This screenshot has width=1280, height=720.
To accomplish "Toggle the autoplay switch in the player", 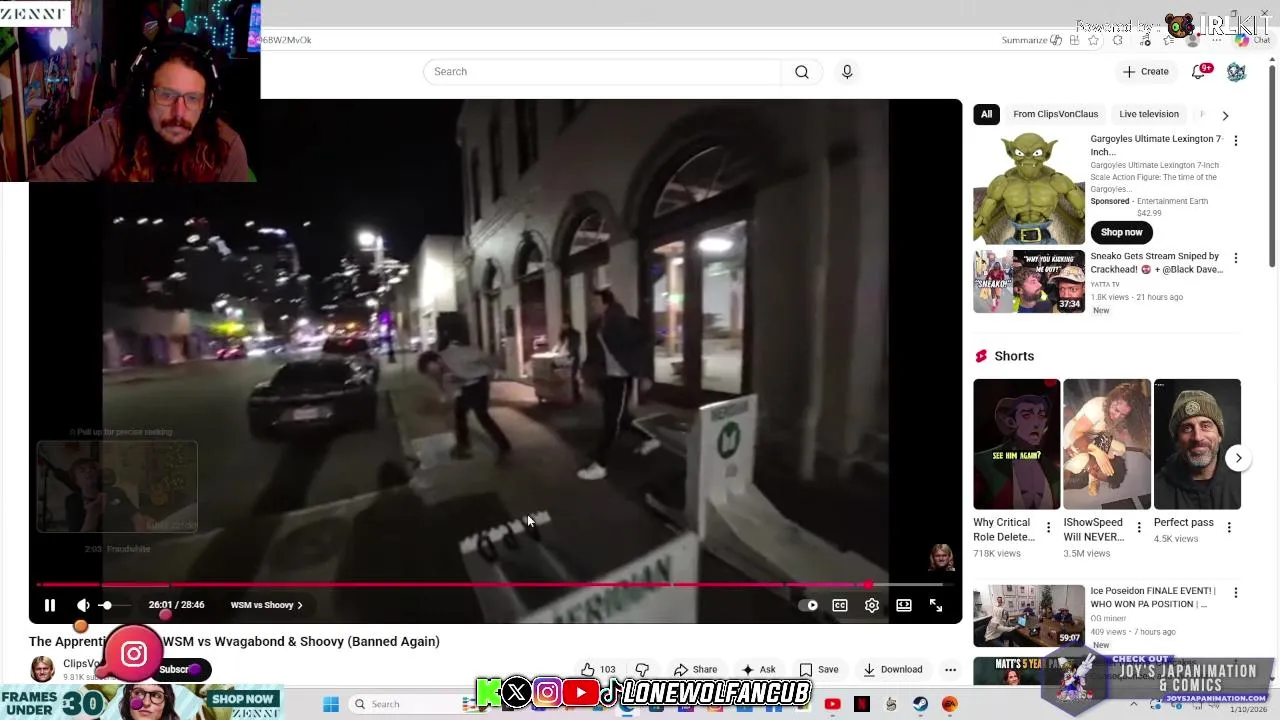I will pos(807,605).
